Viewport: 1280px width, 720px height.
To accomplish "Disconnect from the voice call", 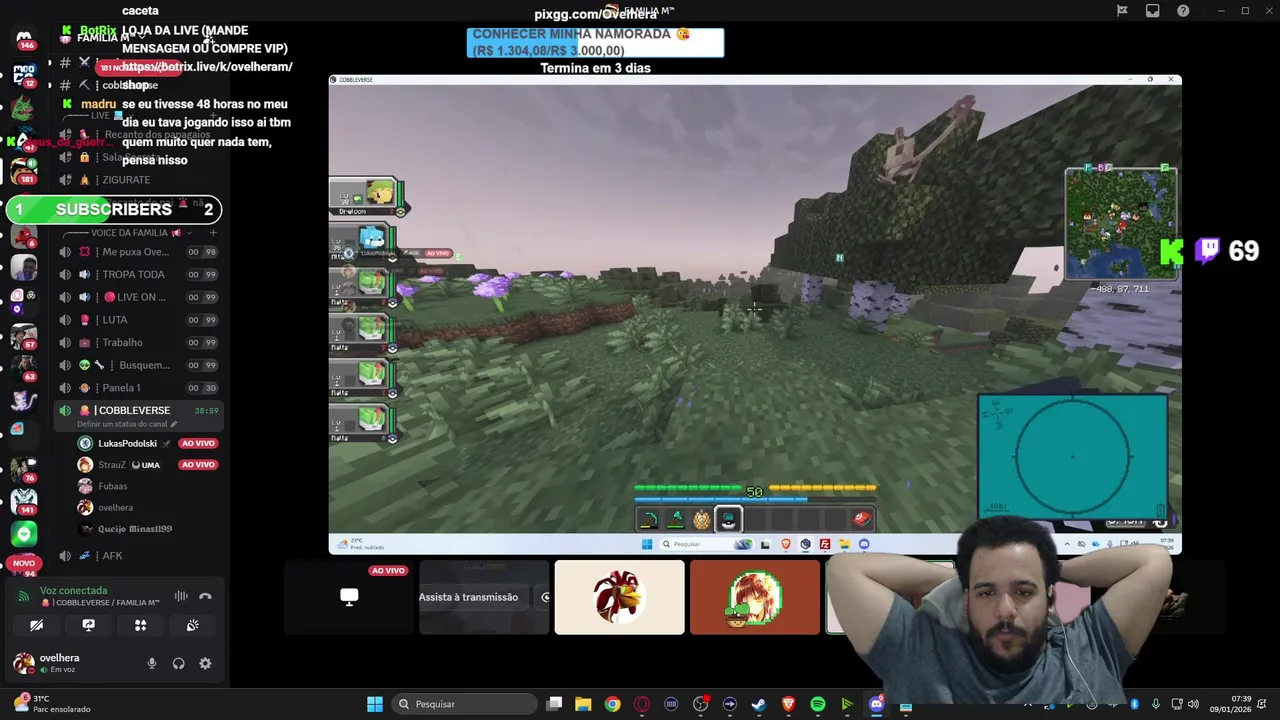I will click(205, 596).
